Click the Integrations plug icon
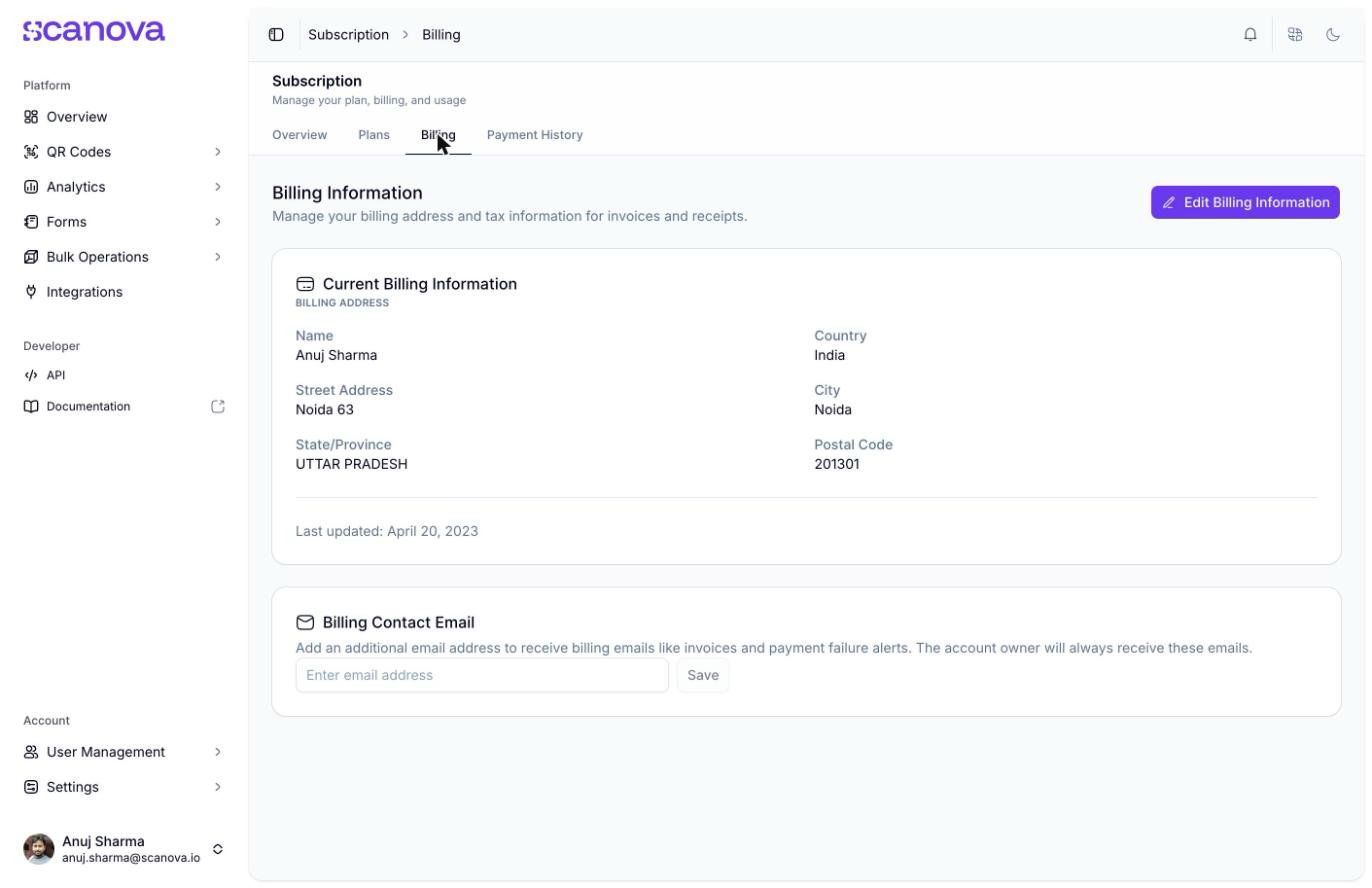The image size is (1372, 888). coord(31,292)
